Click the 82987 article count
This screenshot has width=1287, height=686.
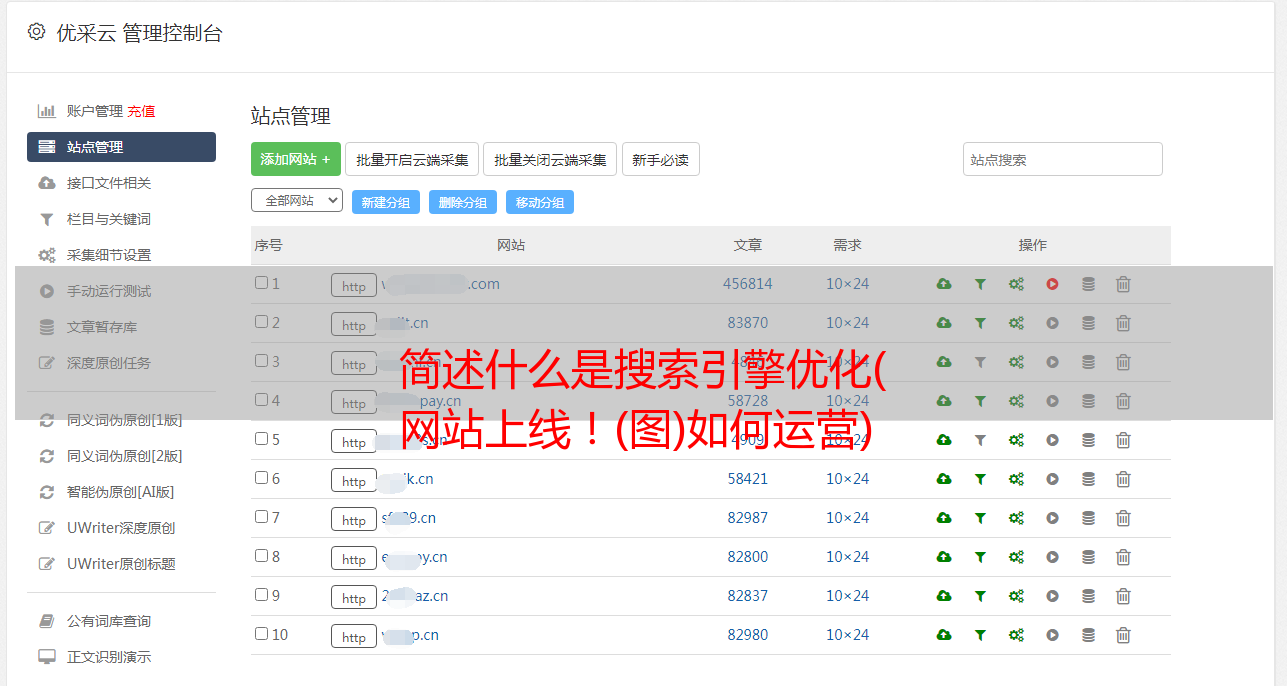[x=748, y=518]
